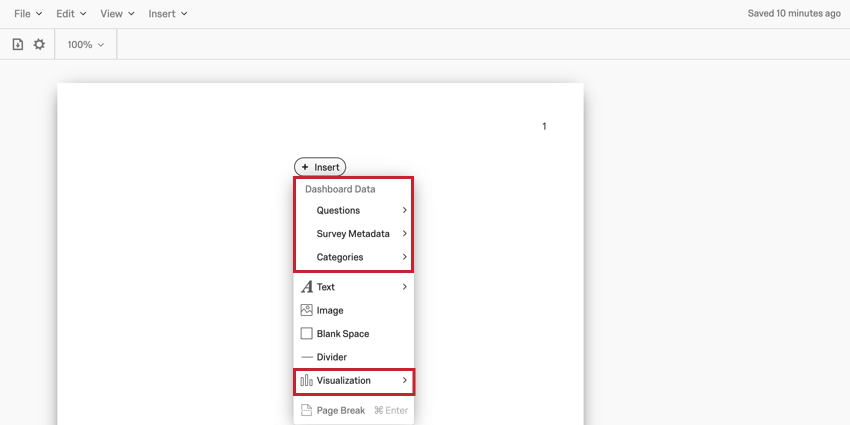Select Survey Metadata menu entry
This screenshot has height=425, width=850.
click(353, 234)
